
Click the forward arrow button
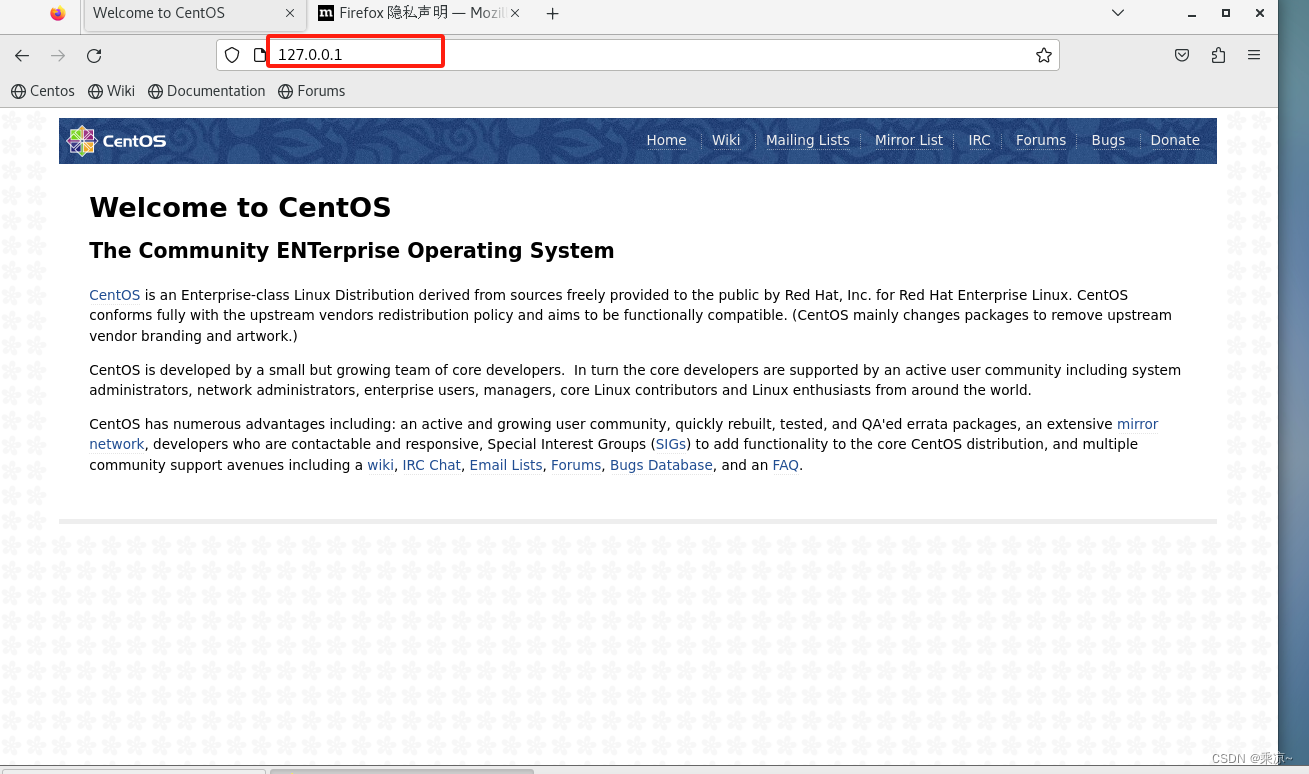tap(58, 56)
